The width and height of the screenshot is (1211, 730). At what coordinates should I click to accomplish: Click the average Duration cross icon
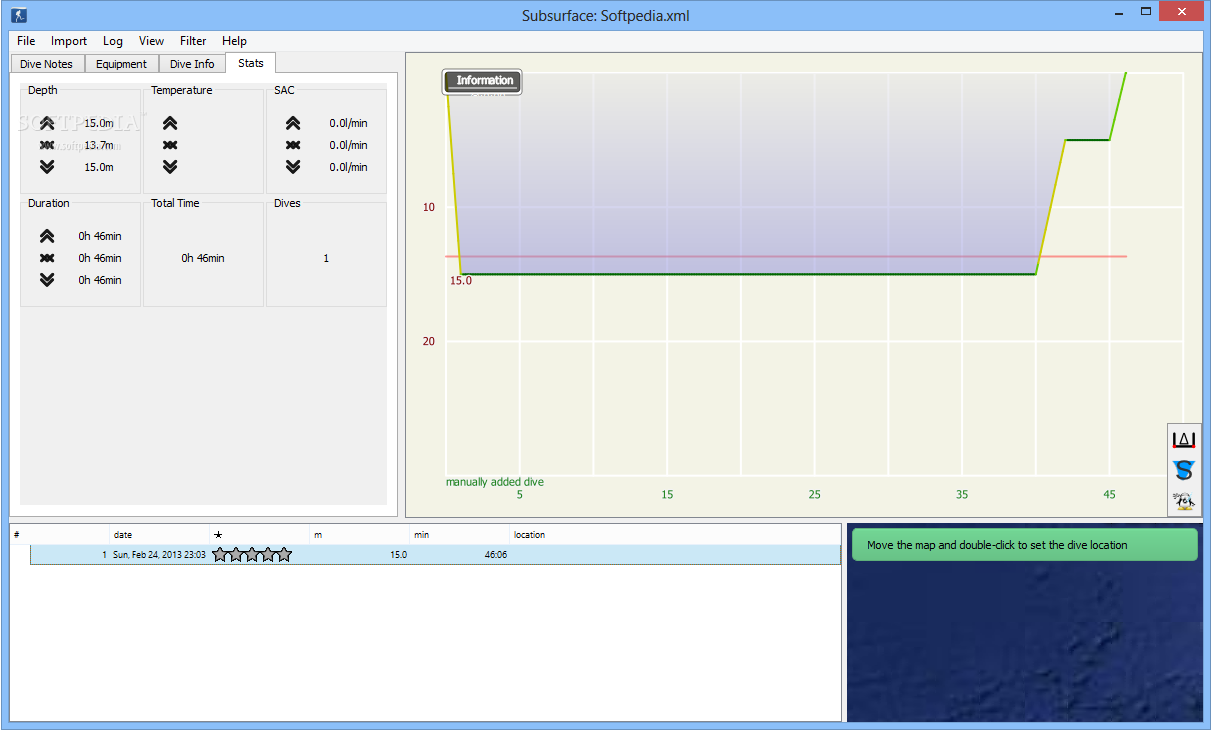47,258
